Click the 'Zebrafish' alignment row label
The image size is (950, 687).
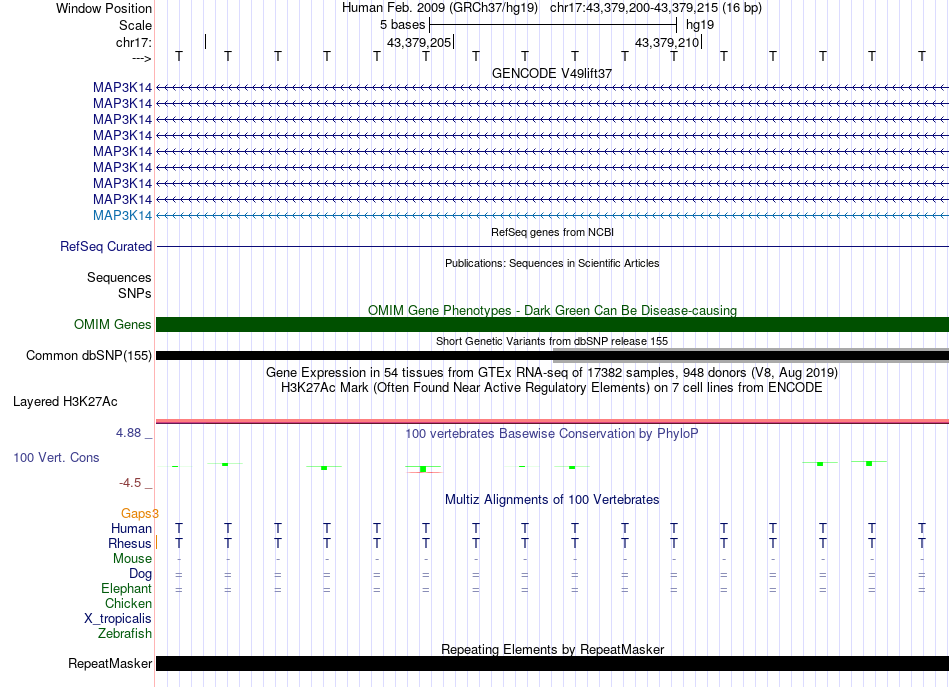tap(125, 634)
